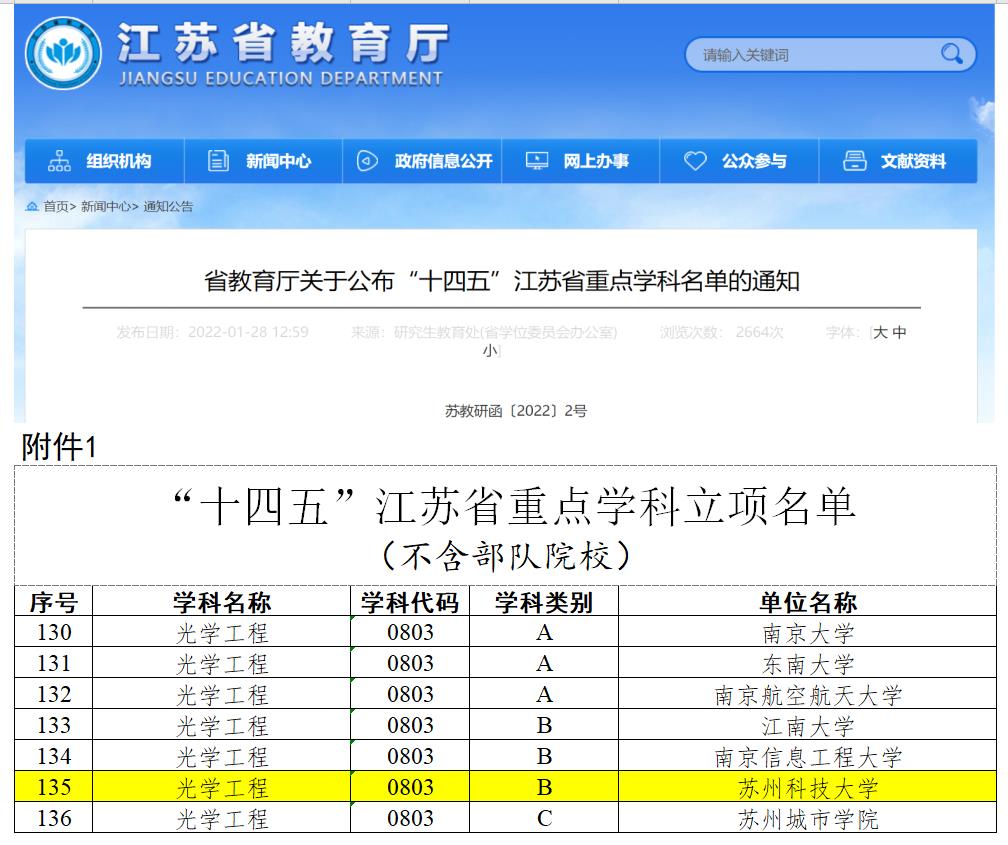Image resolution: width=1008 pixels, height=845 pixels.
Task: Click the heart icon beside 公众参与
Action: (x=695, y=161)
